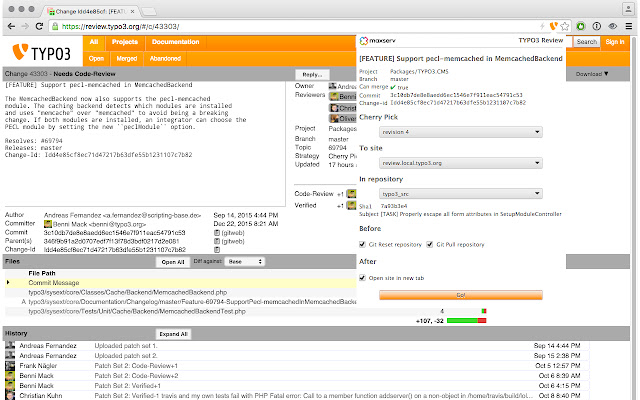Open MemcachedBackendTest.php file

[x=137, y=311]
